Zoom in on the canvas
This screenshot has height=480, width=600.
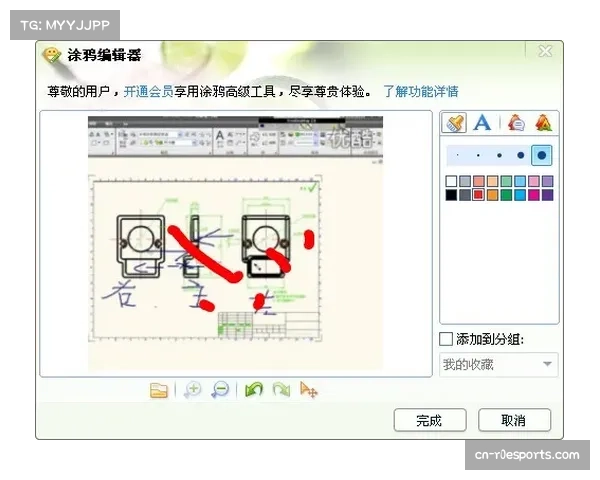click(192, 390)
